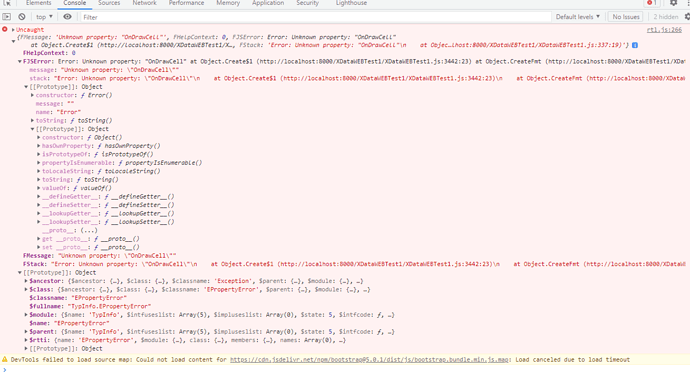Expand the 'set __proto__' entry
The height and width of the screenshot is (379, 690).
[39, 247]
